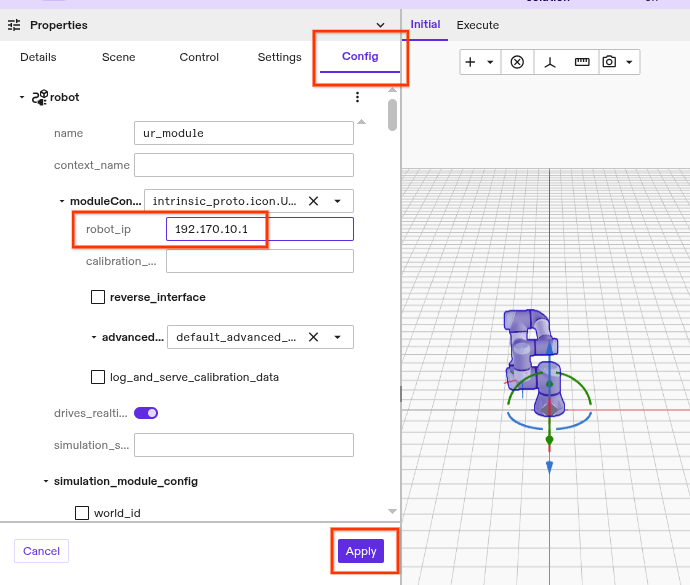The height and width of the screenshot is (585, 690).
Task: Click the context_name input field
Action: coord(244,165)
